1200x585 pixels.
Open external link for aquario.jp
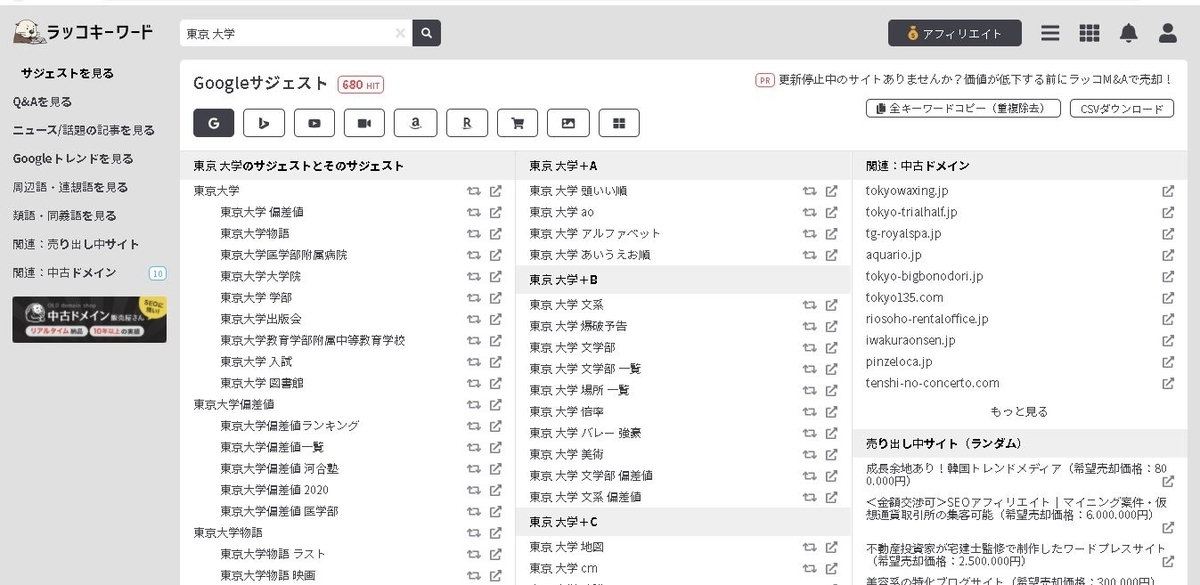tap(1168, 255)
